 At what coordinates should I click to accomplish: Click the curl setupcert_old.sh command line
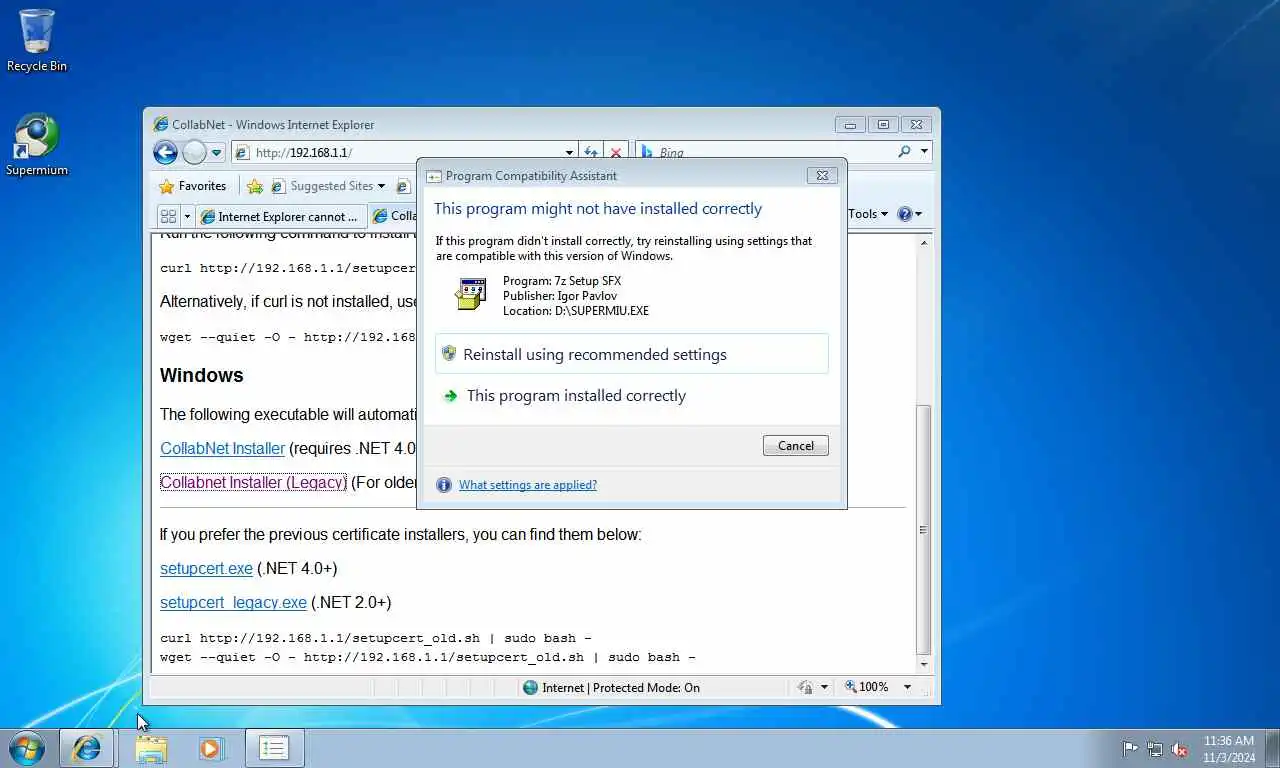(x=376, y=638)
